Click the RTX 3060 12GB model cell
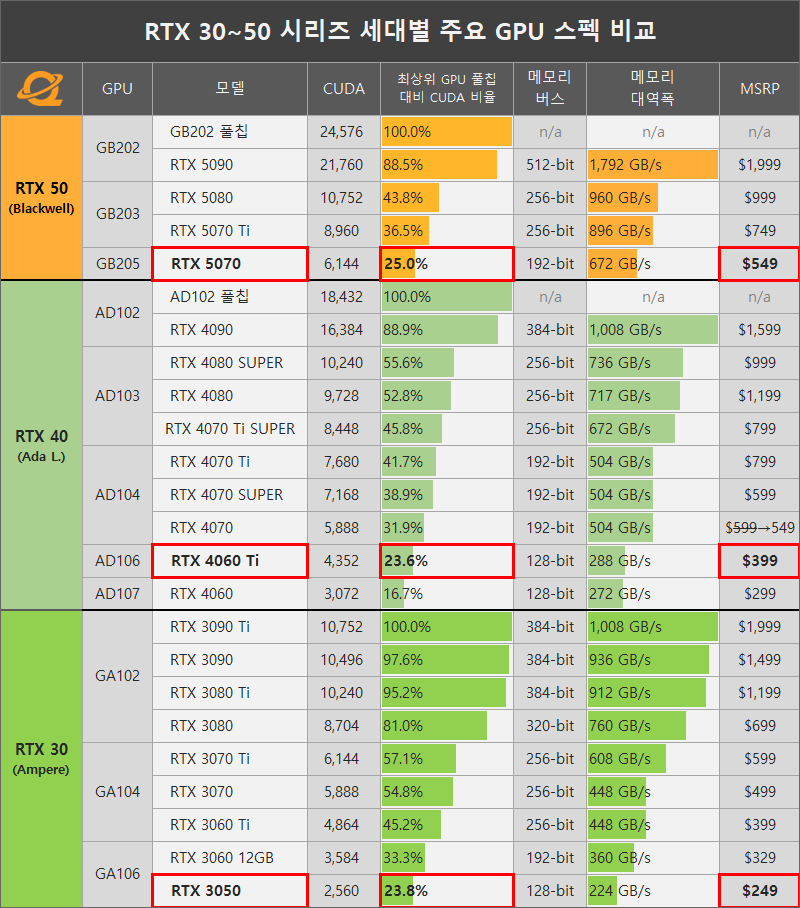 [230, 858]
